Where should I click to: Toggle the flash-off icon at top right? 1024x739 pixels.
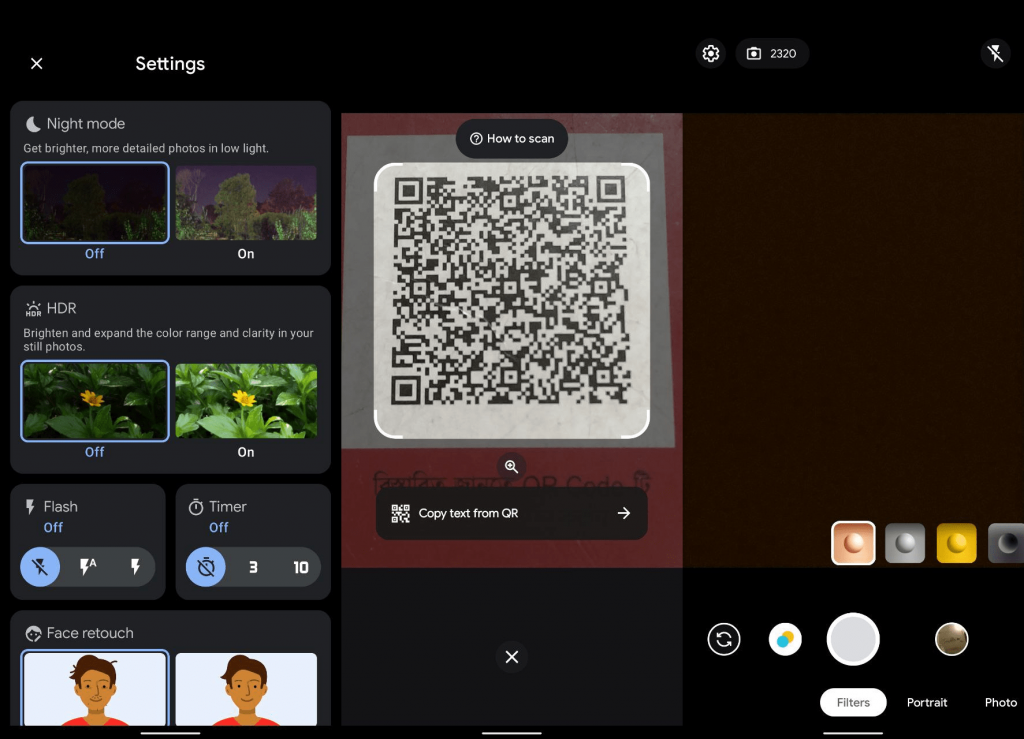(x=995, y=54)
